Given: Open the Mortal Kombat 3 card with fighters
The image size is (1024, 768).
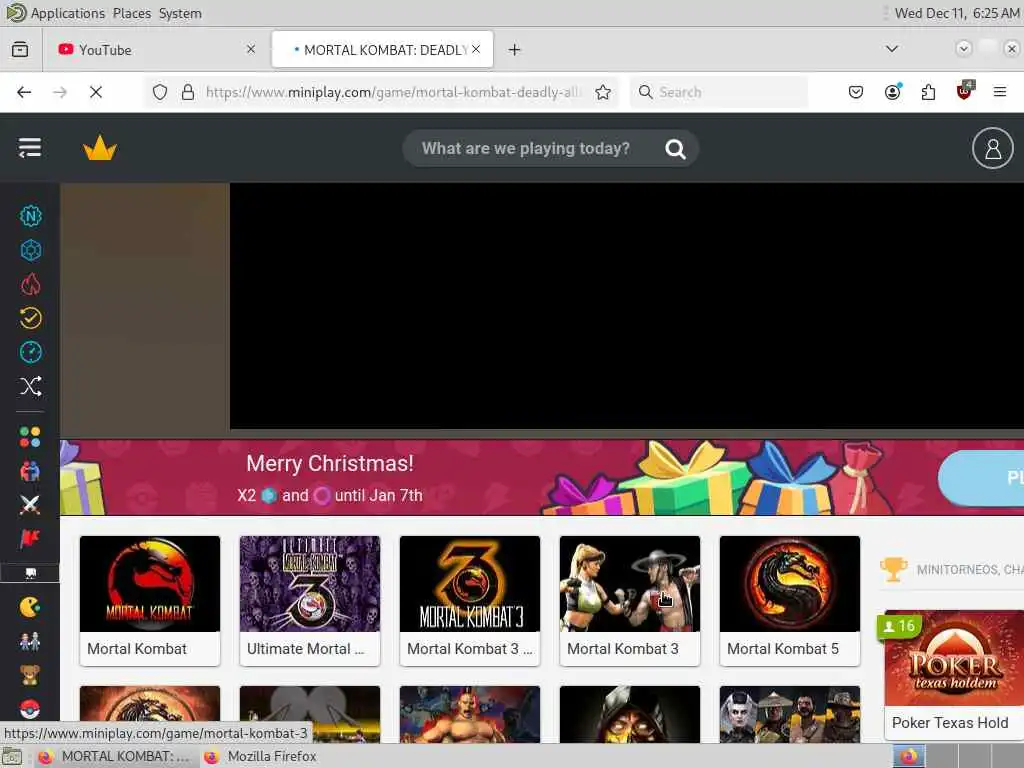Looking at the screenshot, I should 630,600.
